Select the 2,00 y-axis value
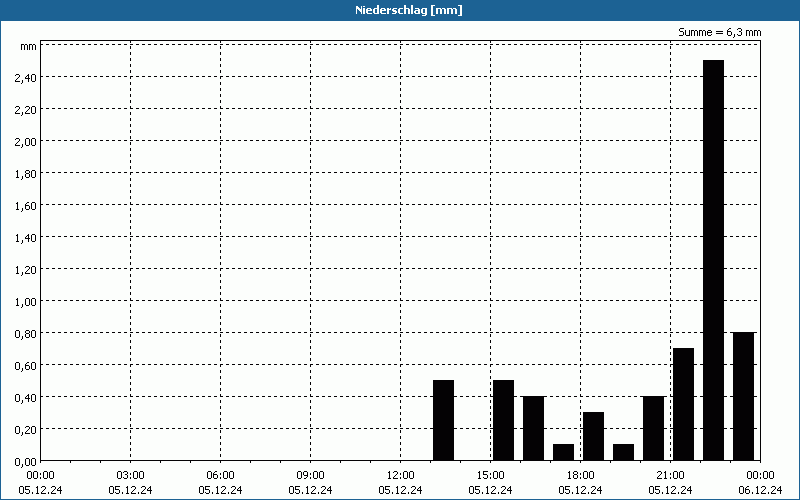Screen dimensions: 800x500 click(26, 142)
